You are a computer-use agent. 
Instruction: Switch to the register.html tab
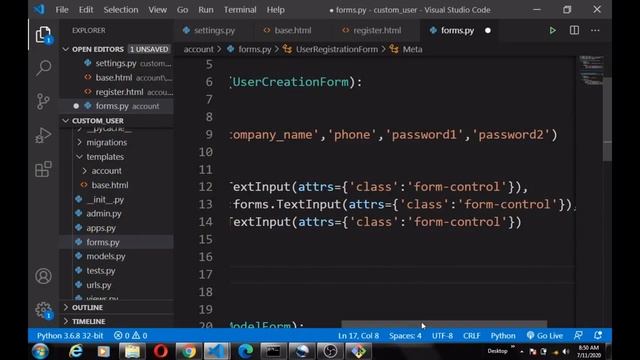[x=376, y=30]
